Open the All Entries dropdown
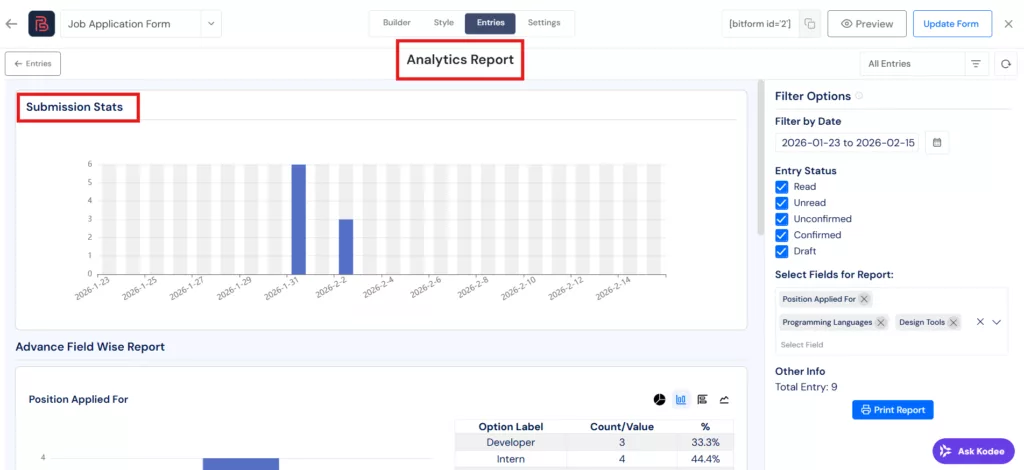The width and height of the screenshot is (1024, 470). coord(912,64)
